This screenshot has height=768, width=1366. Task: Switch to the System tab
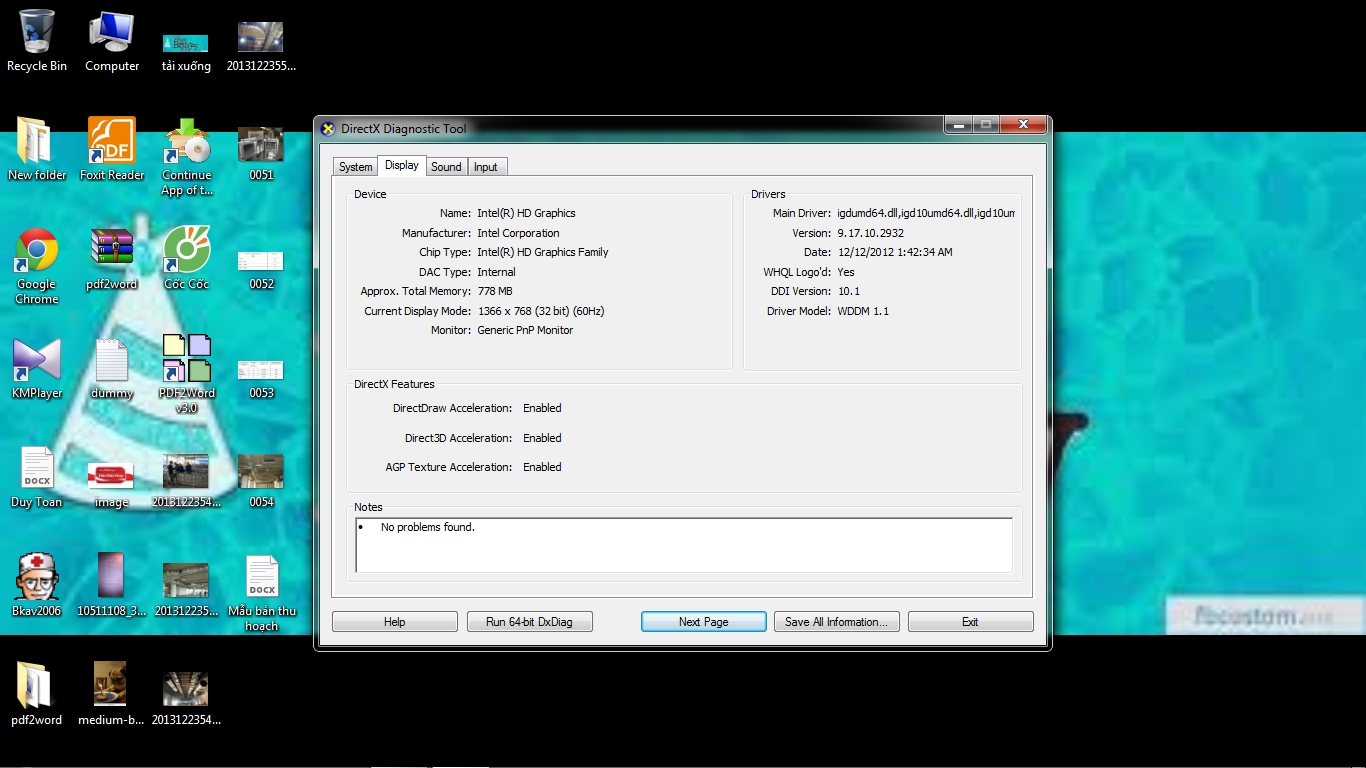(x=355, y=167)
